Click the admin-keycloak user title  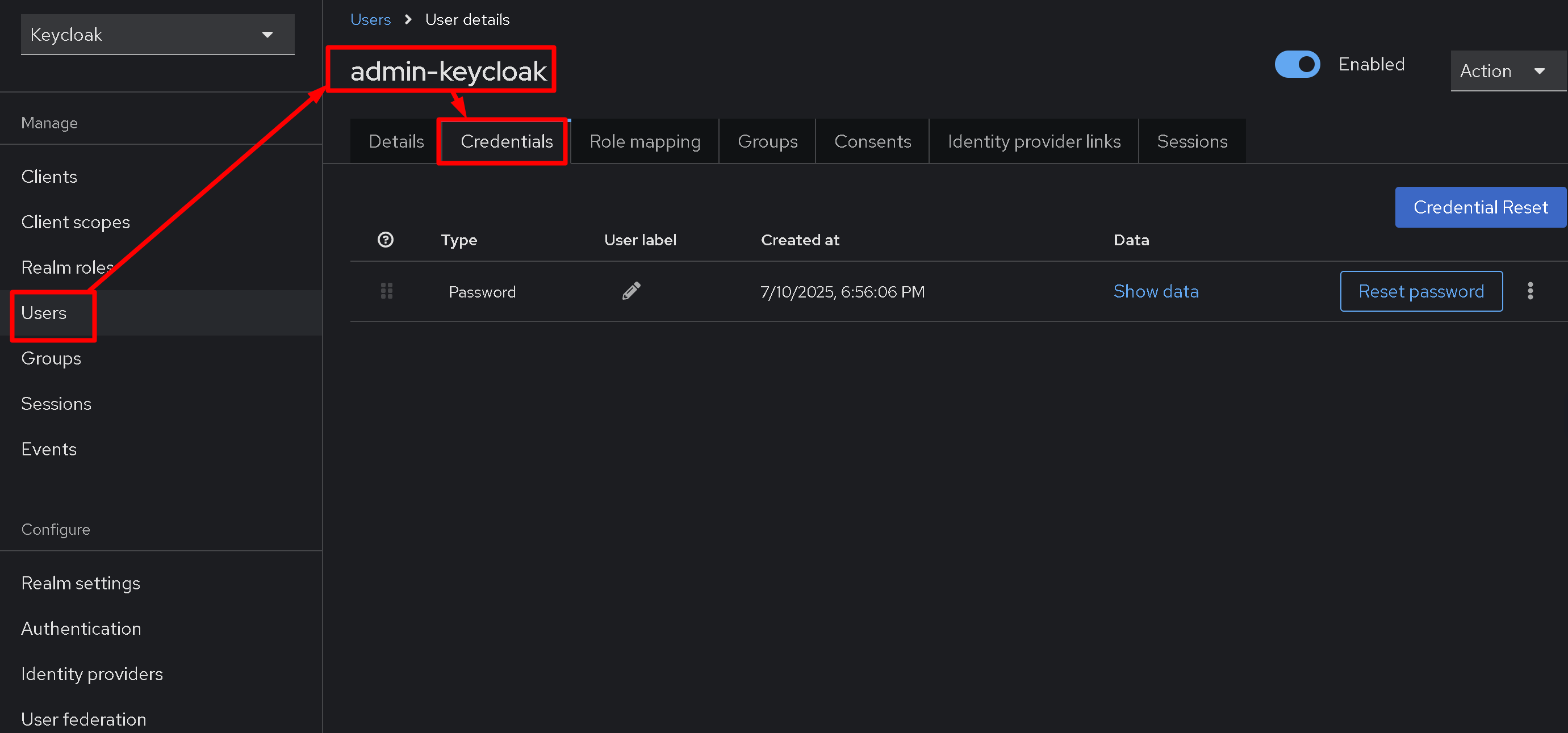[448, 71]
